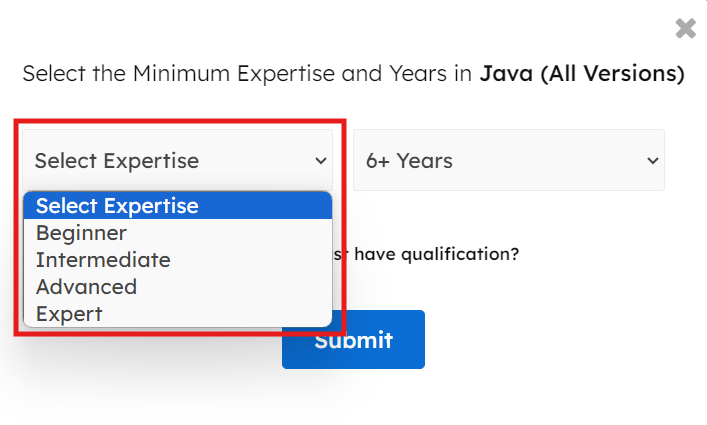Click the bold "Java (All Versions)" text
Viewport: 707px width, 425px height.
pyautogui.click(x=582, y=74)
